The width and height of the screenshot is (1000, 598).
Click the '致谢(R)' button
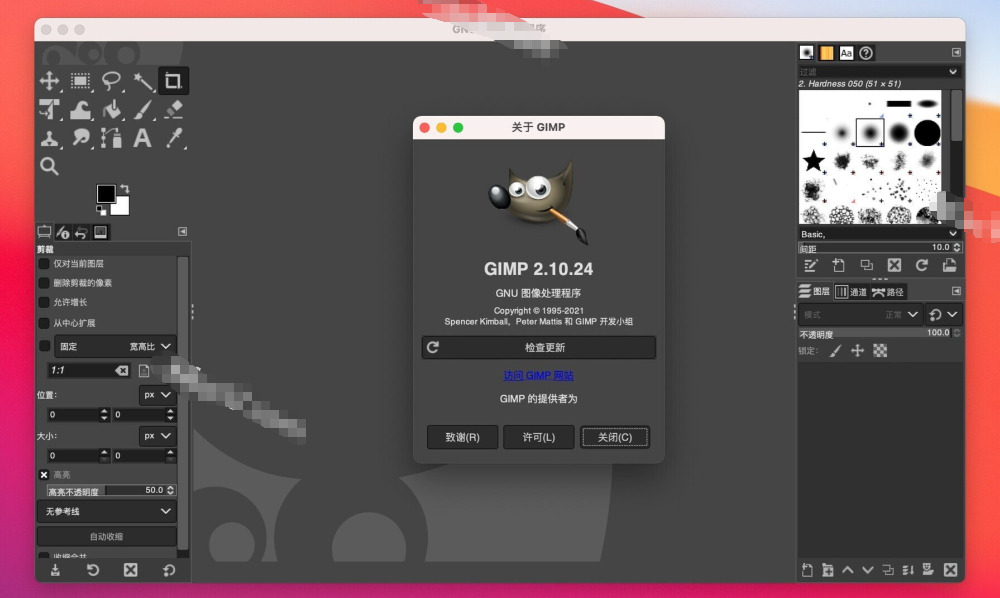[462, 437]
